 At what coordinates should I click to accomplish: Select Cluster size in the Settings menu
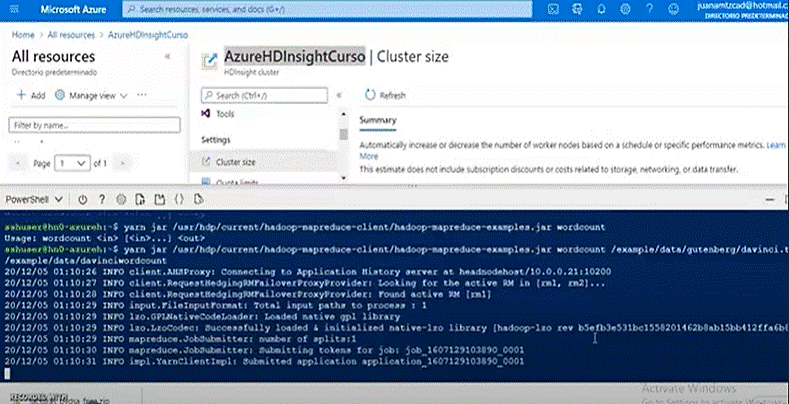click(x=262, y=162)
